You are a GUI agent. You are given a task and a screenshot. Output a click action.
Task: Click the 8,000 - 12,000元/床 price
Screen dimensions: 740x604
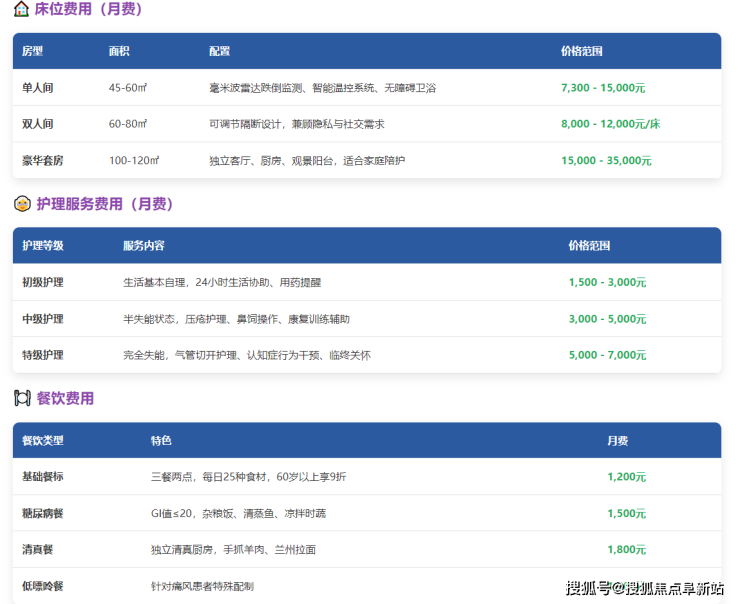click(610, 124)
